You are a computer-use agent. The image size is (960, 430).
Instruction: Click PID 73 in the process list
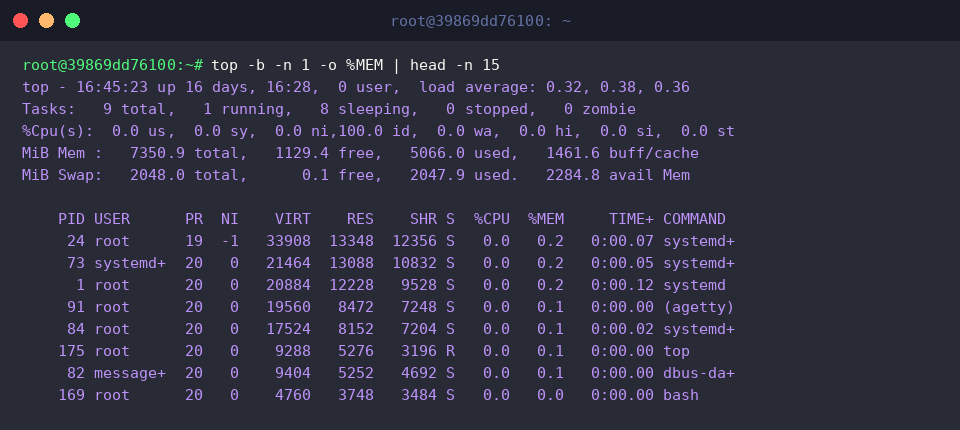tap(76, 263)
